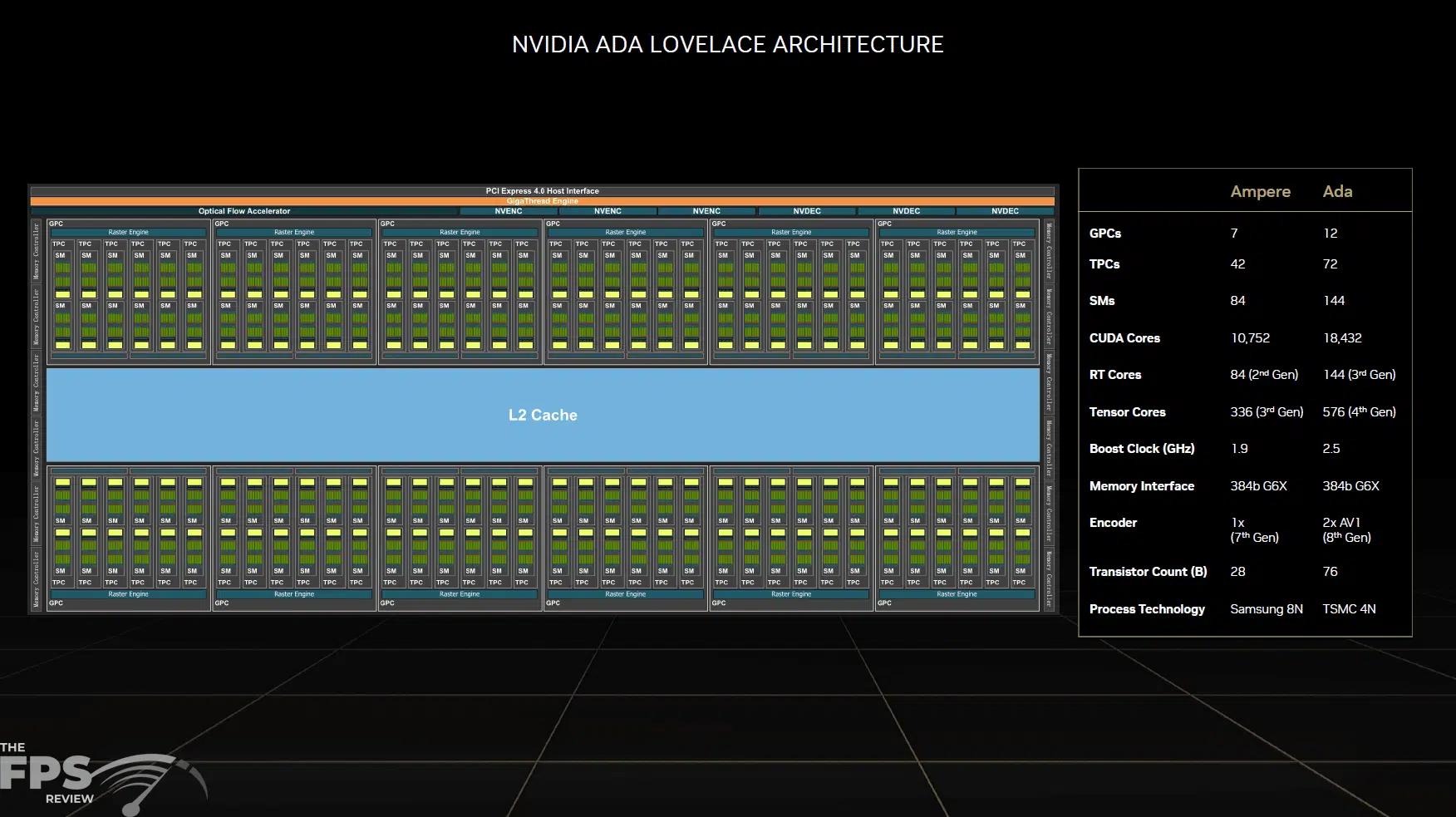Viewport: 1456px width, 817px height.
Task: Click the CUDA Cores row label
Action: click(1124, 338)
